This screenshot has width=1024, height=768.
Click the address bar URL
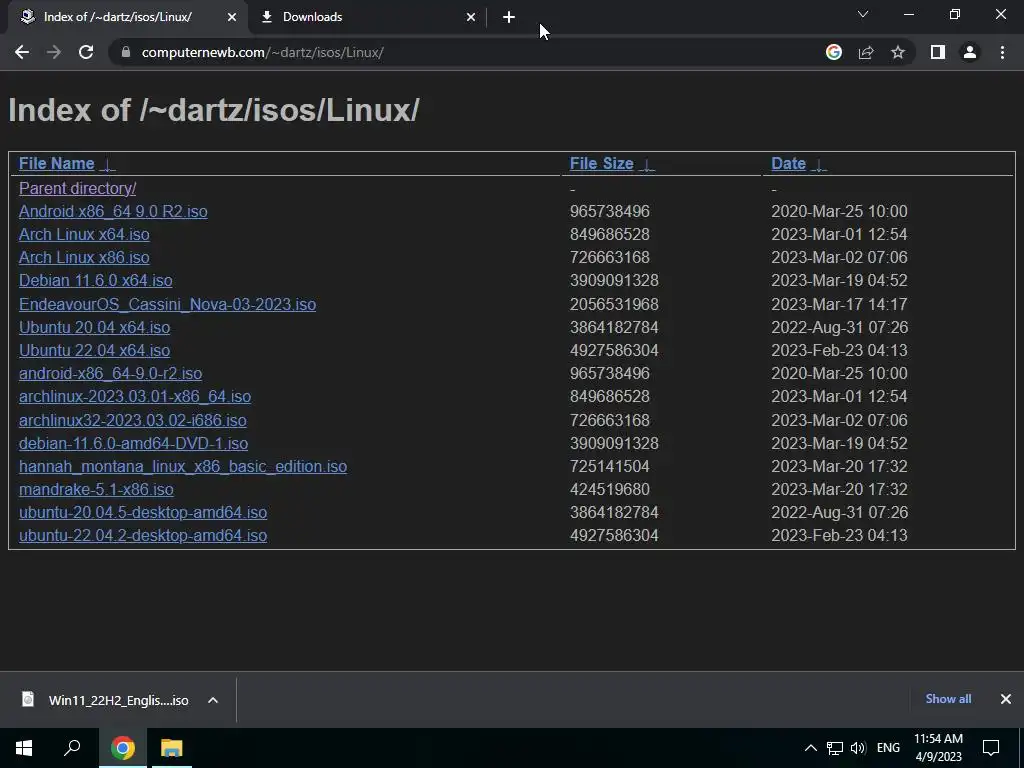pyautogui.click(x=263, y=52)
